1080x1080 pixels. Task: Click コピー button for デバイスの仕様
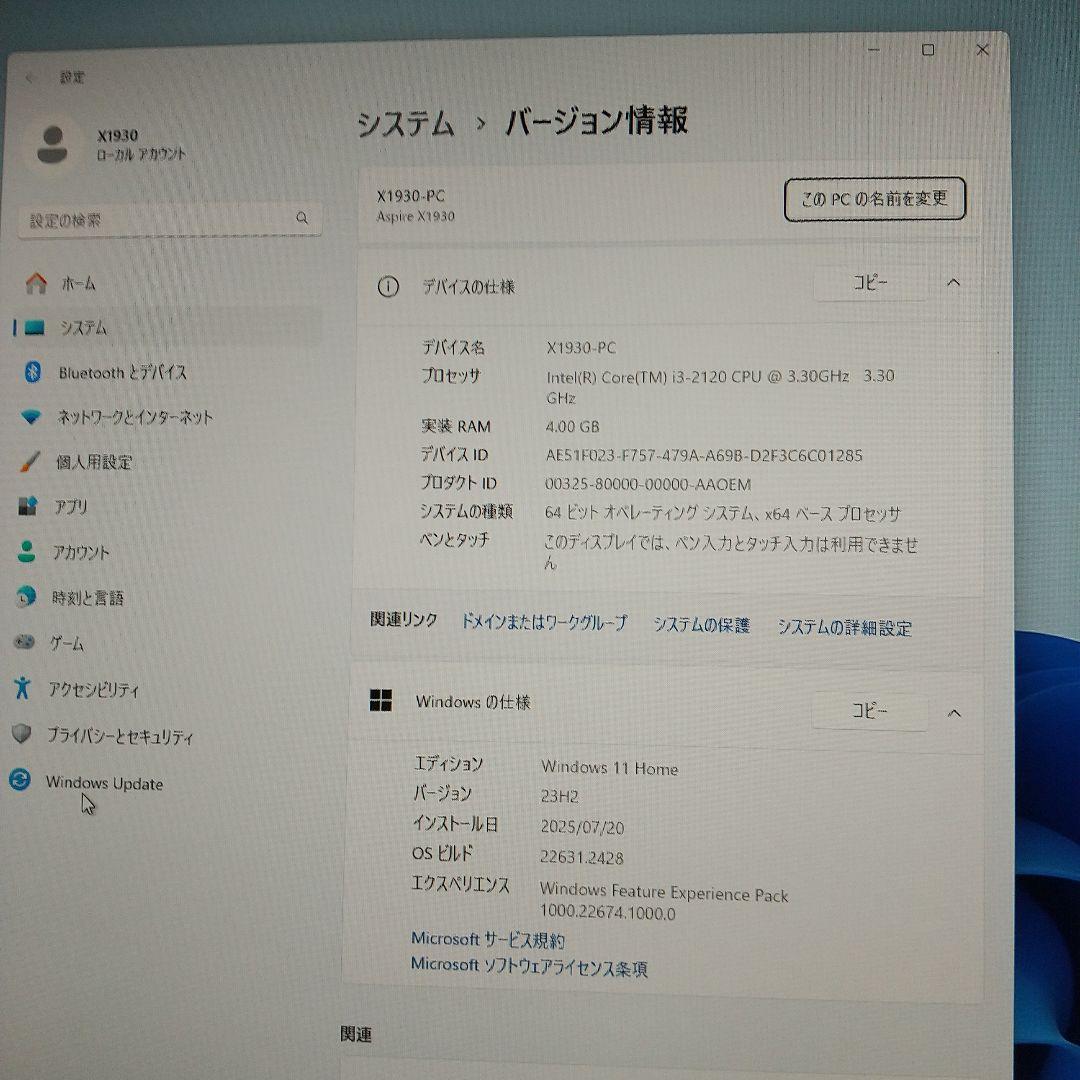870,282
